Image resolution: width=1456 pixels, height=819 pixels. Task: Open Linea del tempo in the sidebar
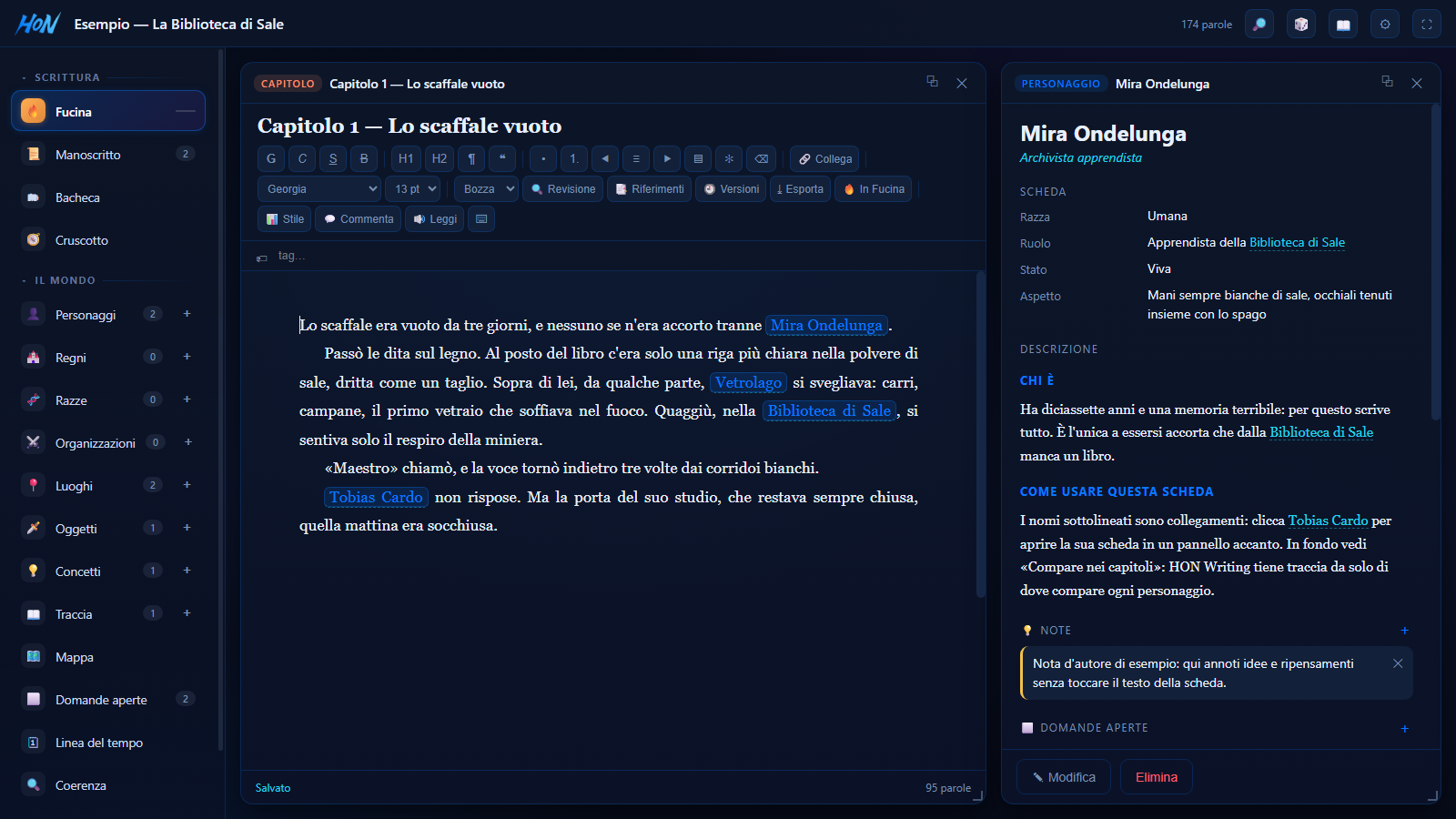coord(107,743)
